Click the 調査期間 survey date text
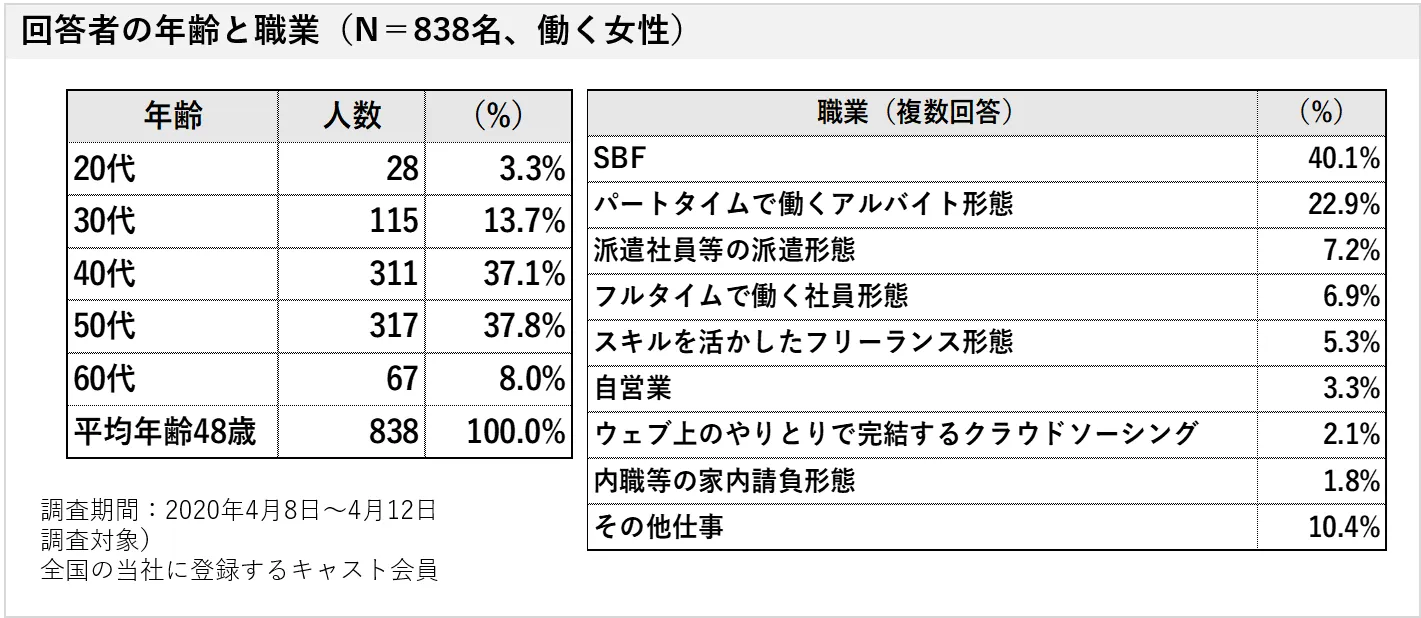Image resolution: width=1421 pixels, height=618 pixels. 239,510
